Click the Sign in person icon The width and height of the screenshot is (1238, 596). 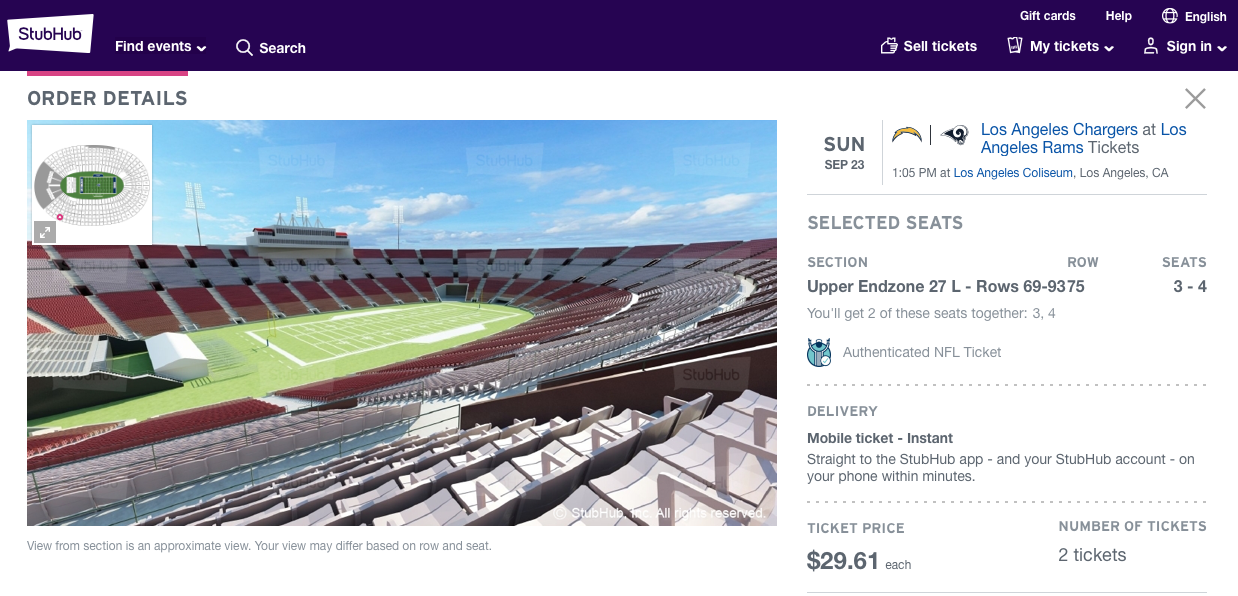pos(1151,46)
